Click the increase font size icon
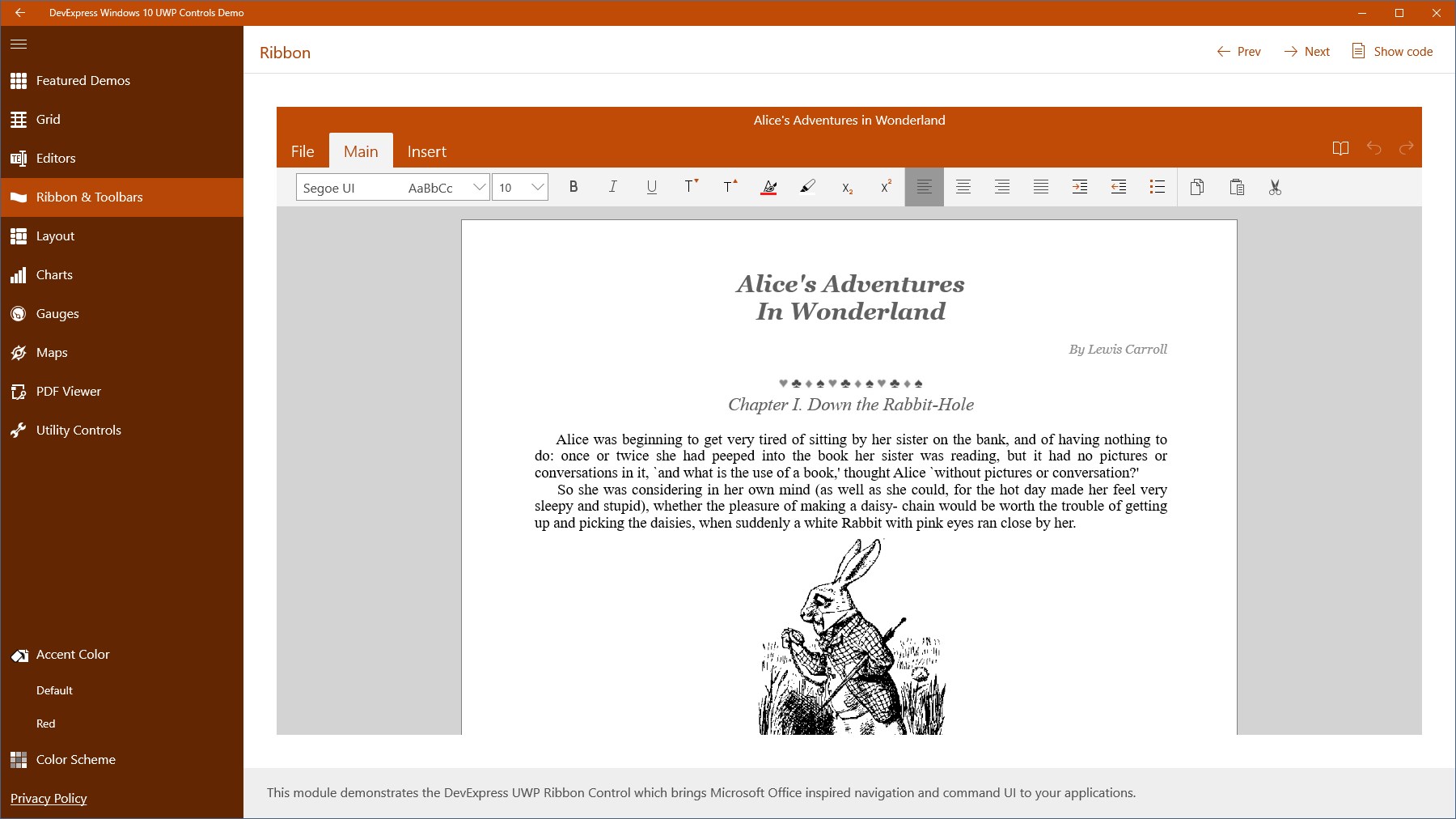 point(730,187)
